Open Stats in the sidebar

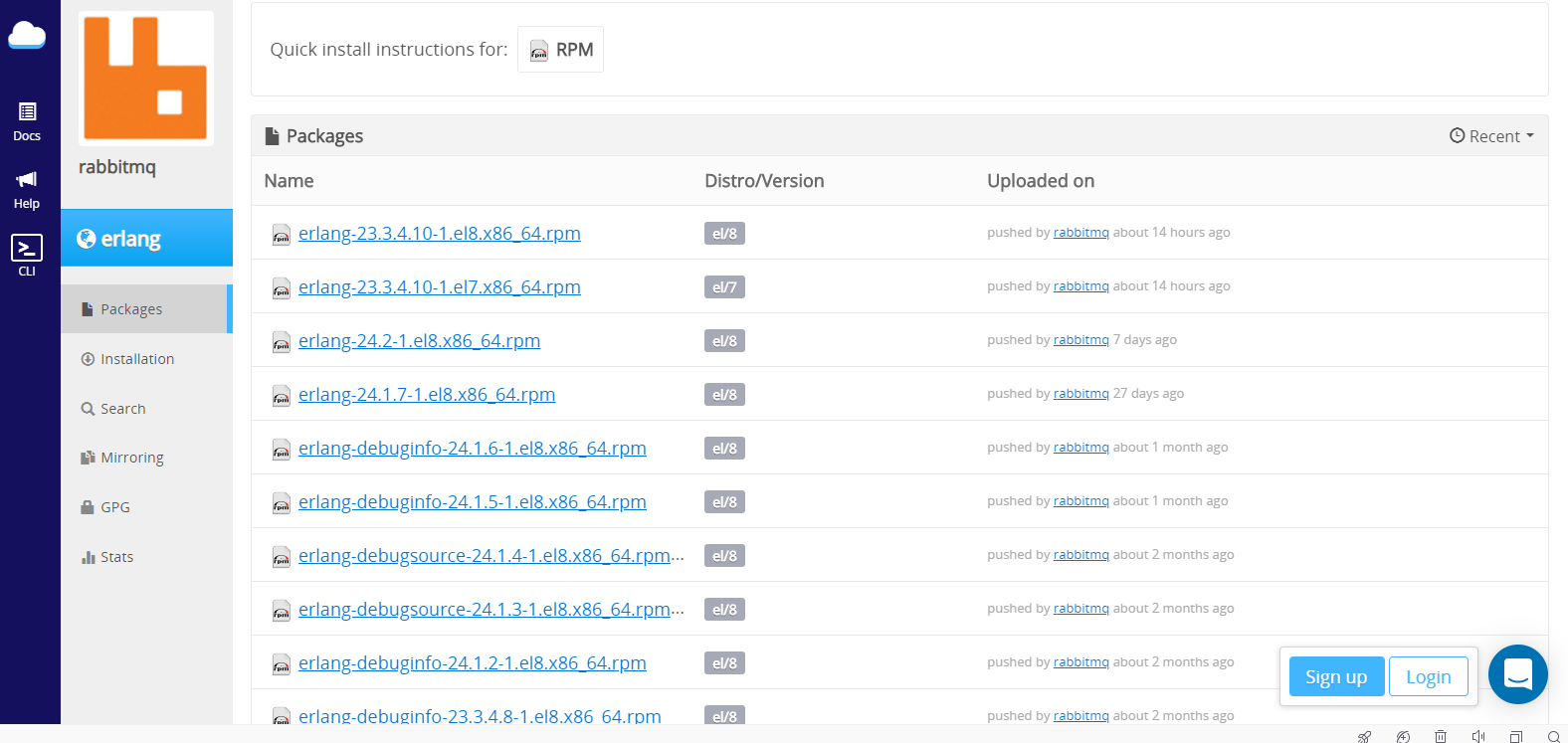(x=107, y=557)
